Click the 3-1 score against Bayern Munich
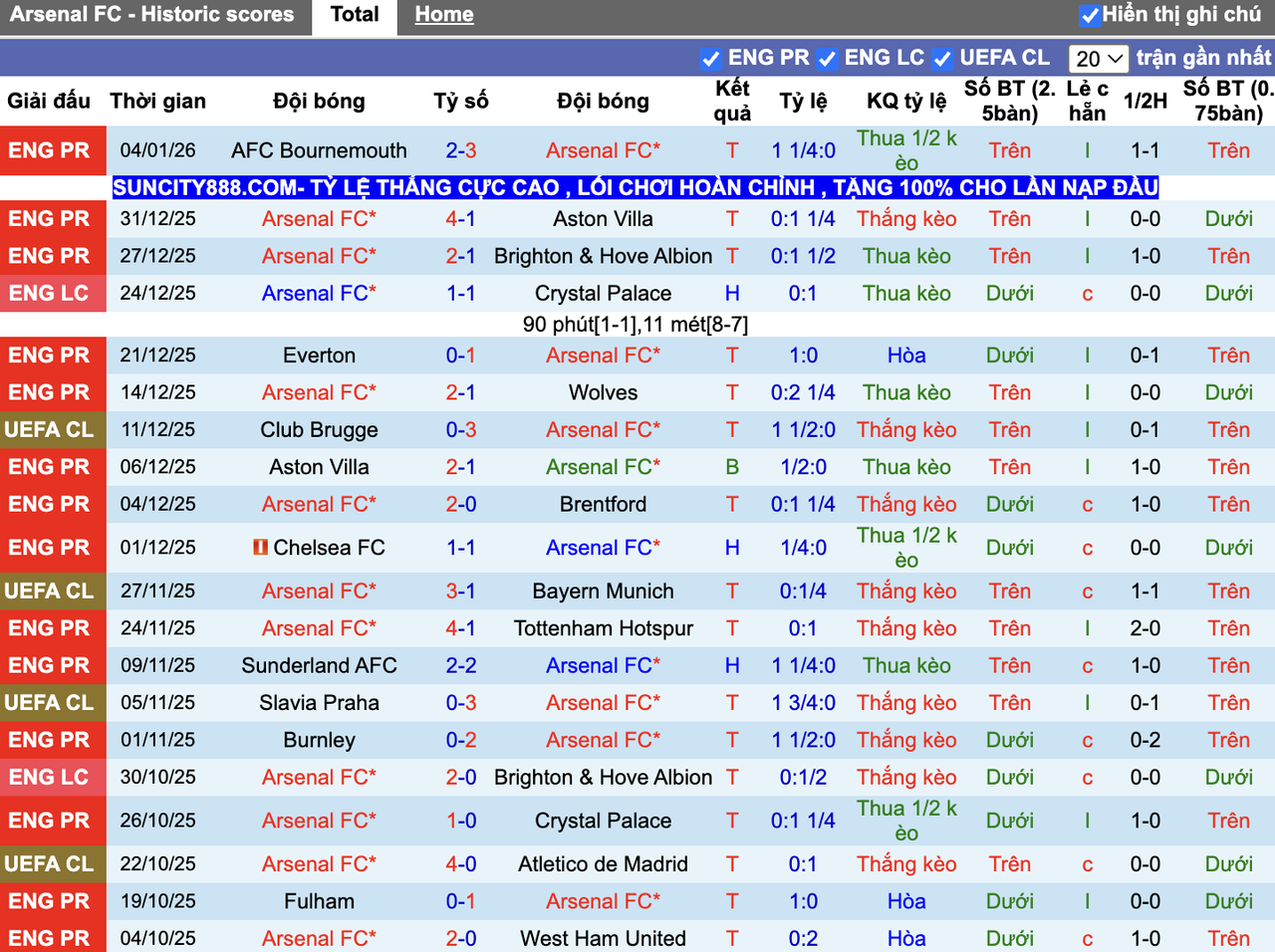Image resolution: width=1275 pixels, height=952 pixels. [461, 592]
